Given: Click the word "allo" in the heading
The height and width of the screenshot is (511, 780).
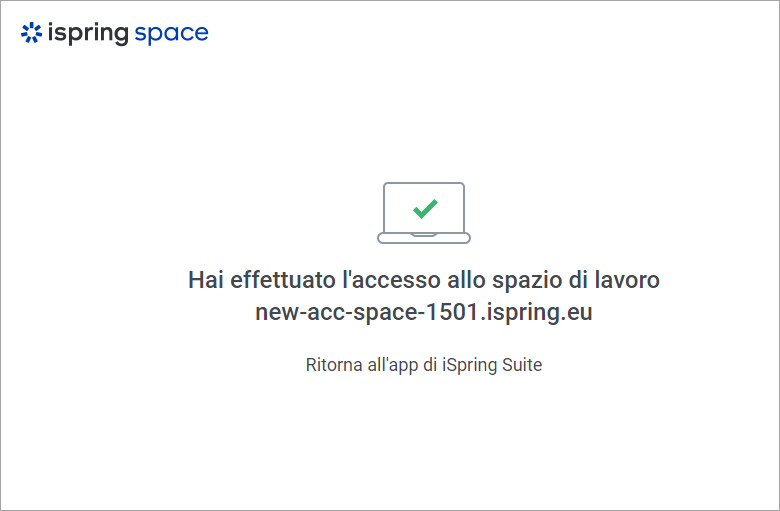Looking at the screenshot, I should [x=450, y=280].
